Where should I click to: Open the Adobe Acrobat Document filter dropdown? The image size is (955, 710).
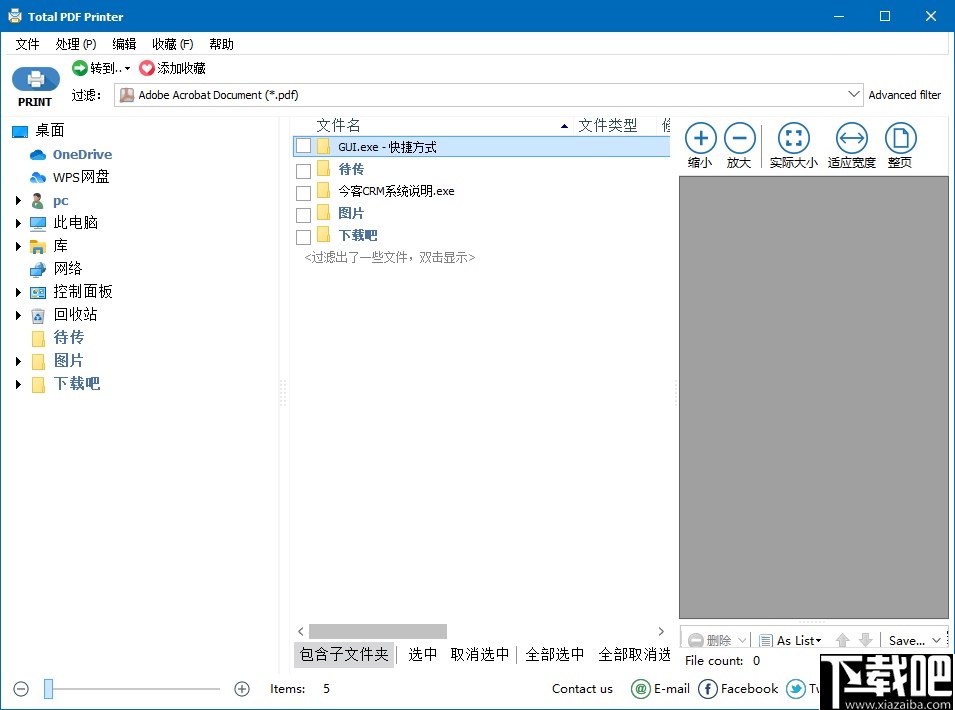pos(855,94)
